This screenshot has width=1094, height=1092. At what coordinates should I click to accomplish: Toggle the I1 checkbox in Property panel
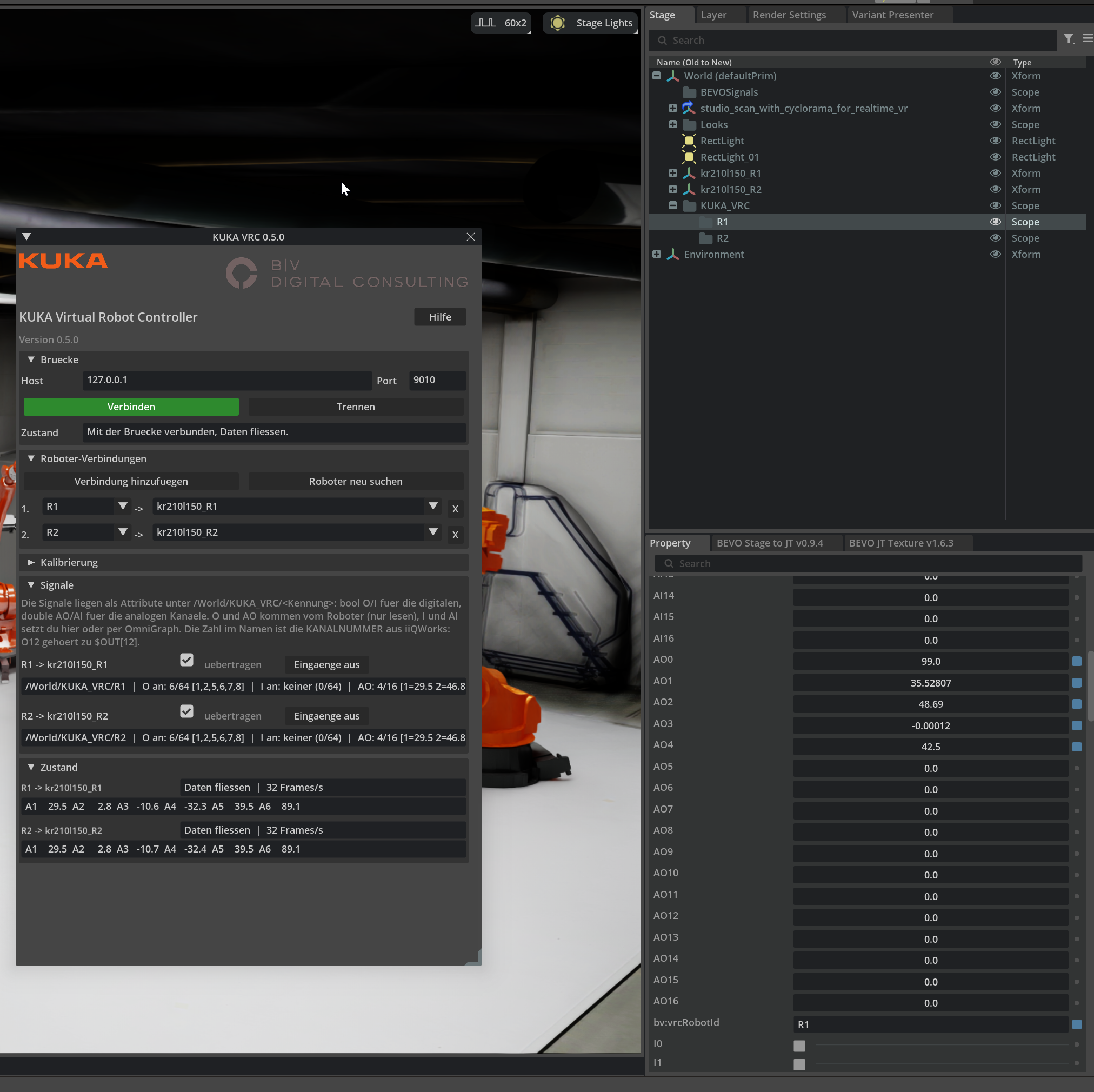[x=799, y=1064]
